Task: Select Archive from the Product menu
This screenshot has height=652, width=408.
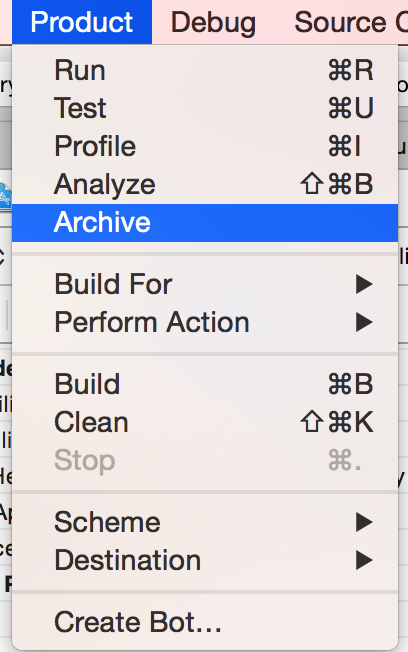Action: pos(205,222)
